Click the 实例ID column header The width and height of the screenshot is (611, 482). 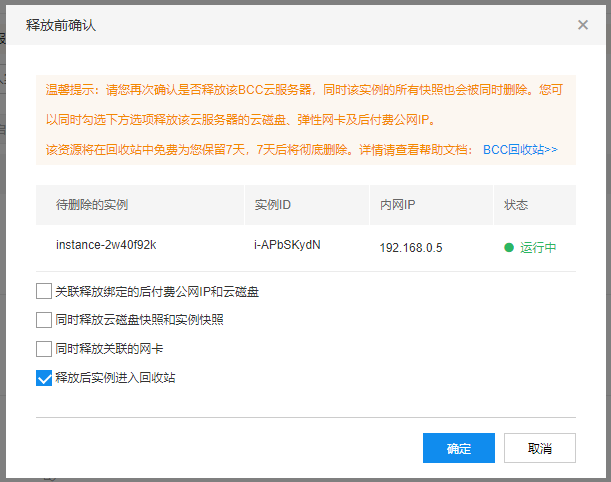coord(272,205)
